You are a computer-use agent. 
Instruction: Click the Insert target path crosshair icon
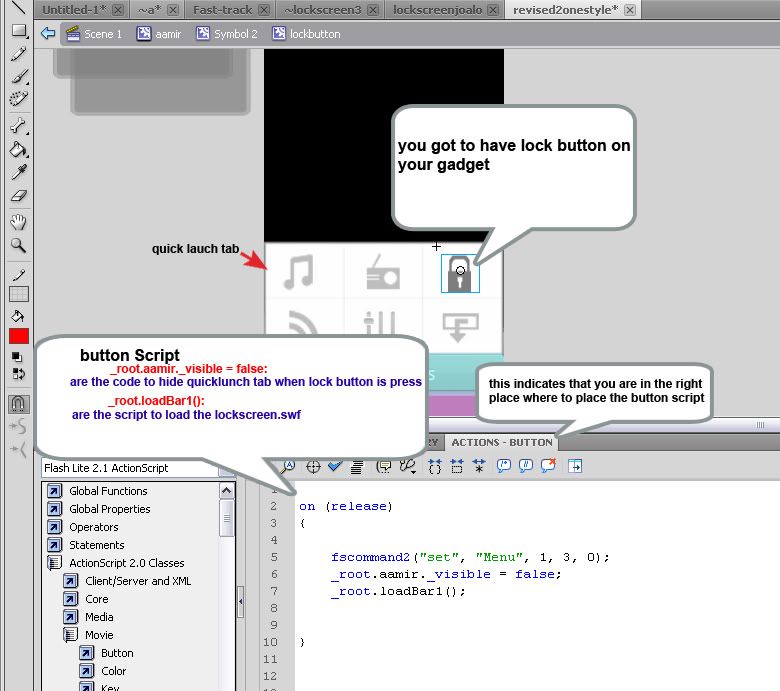pyautogui.click(x=313, y=467)
